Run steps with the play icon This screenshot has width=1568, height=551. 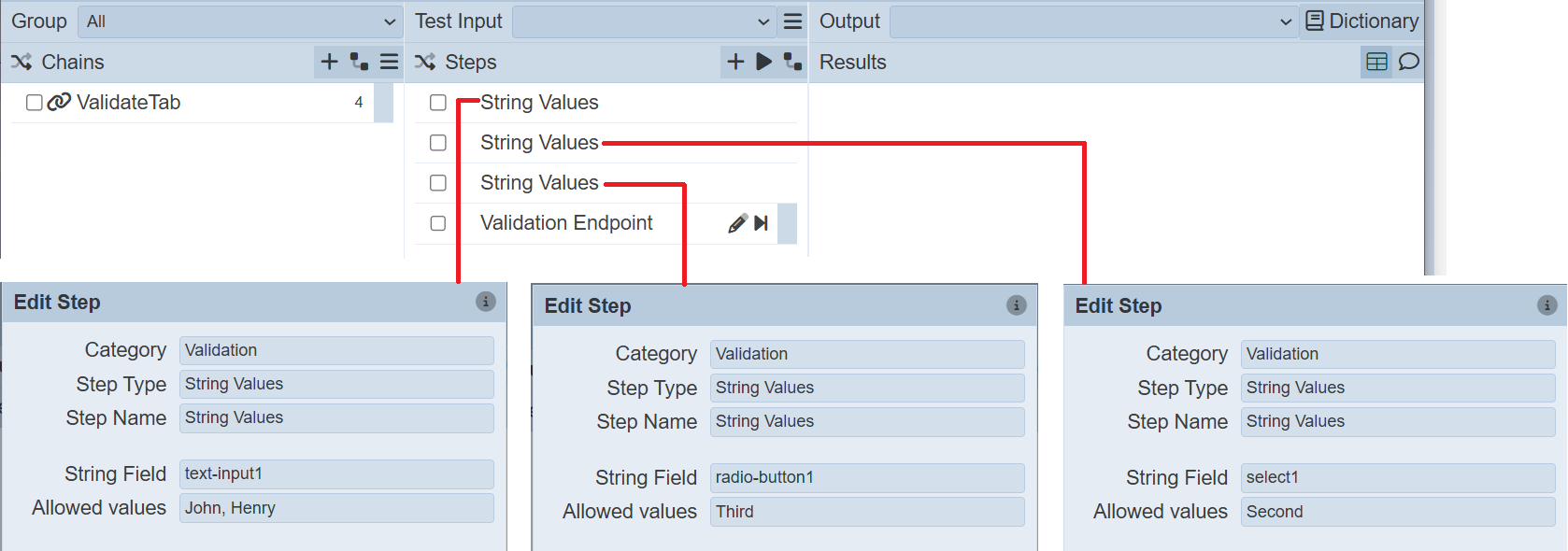click(763, 62)
